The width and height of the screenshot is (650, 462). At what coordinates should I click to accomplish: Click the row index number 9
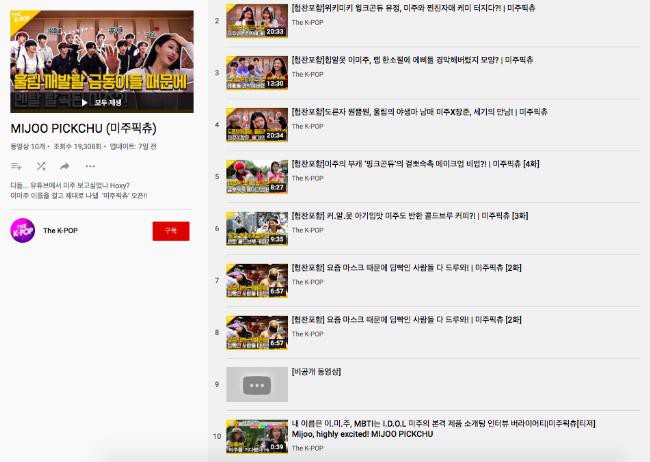tap(217, 384)
